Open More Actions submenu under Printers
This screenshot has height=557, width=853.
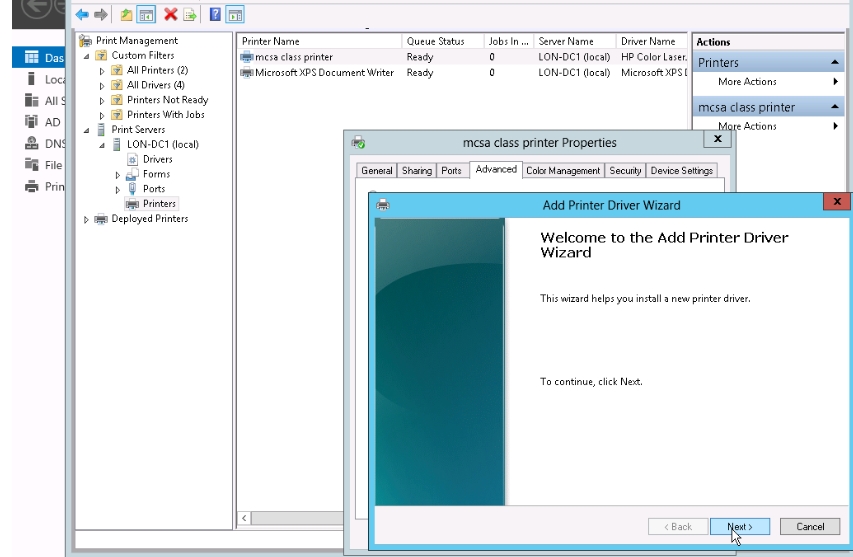point(769,82)
